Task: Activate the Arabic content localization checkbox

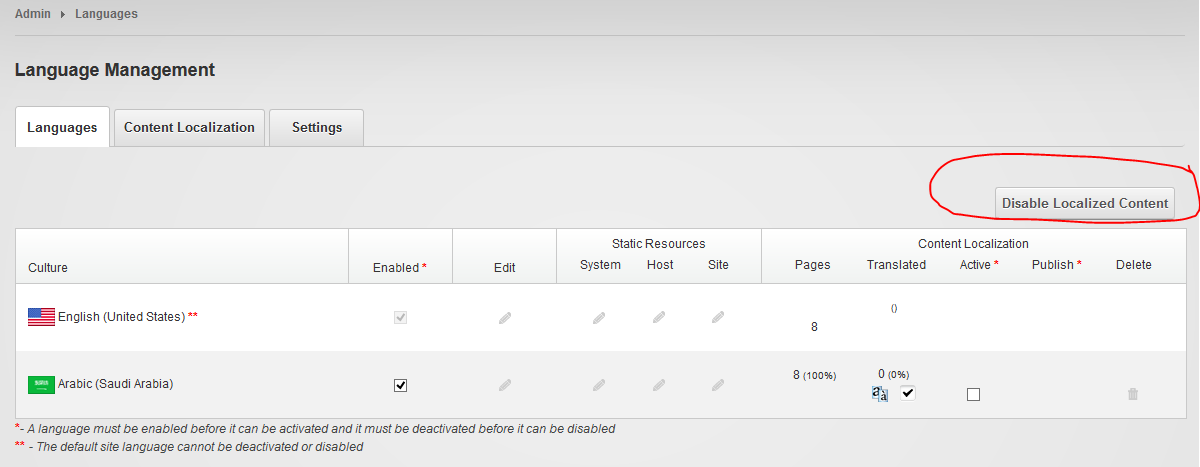Action: pos(973,394)
